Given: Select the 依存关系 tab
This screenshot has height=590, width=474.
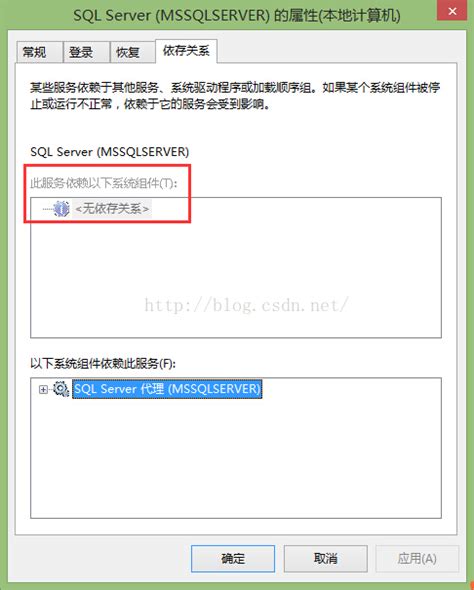Looking at the screenshot, I should tap(186, 50).
